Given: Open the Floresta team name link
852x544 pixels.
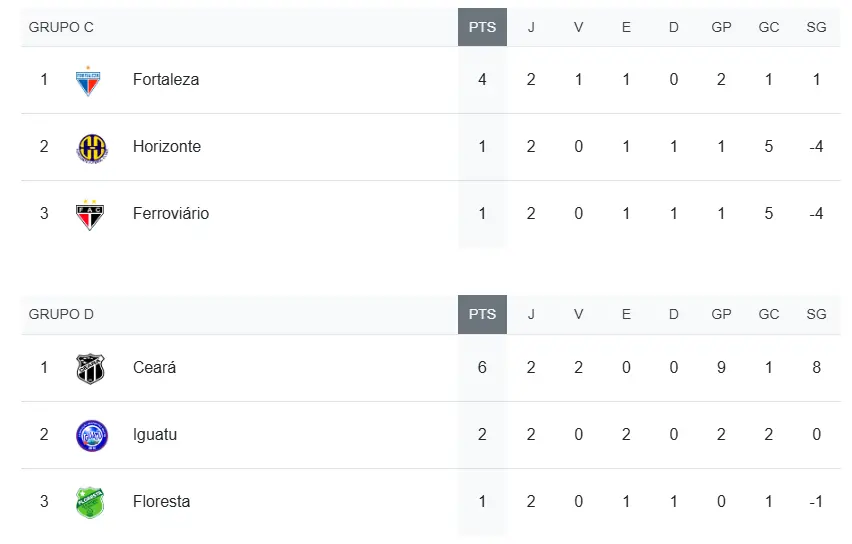Looking at the screenshot, I should (161, 502).
